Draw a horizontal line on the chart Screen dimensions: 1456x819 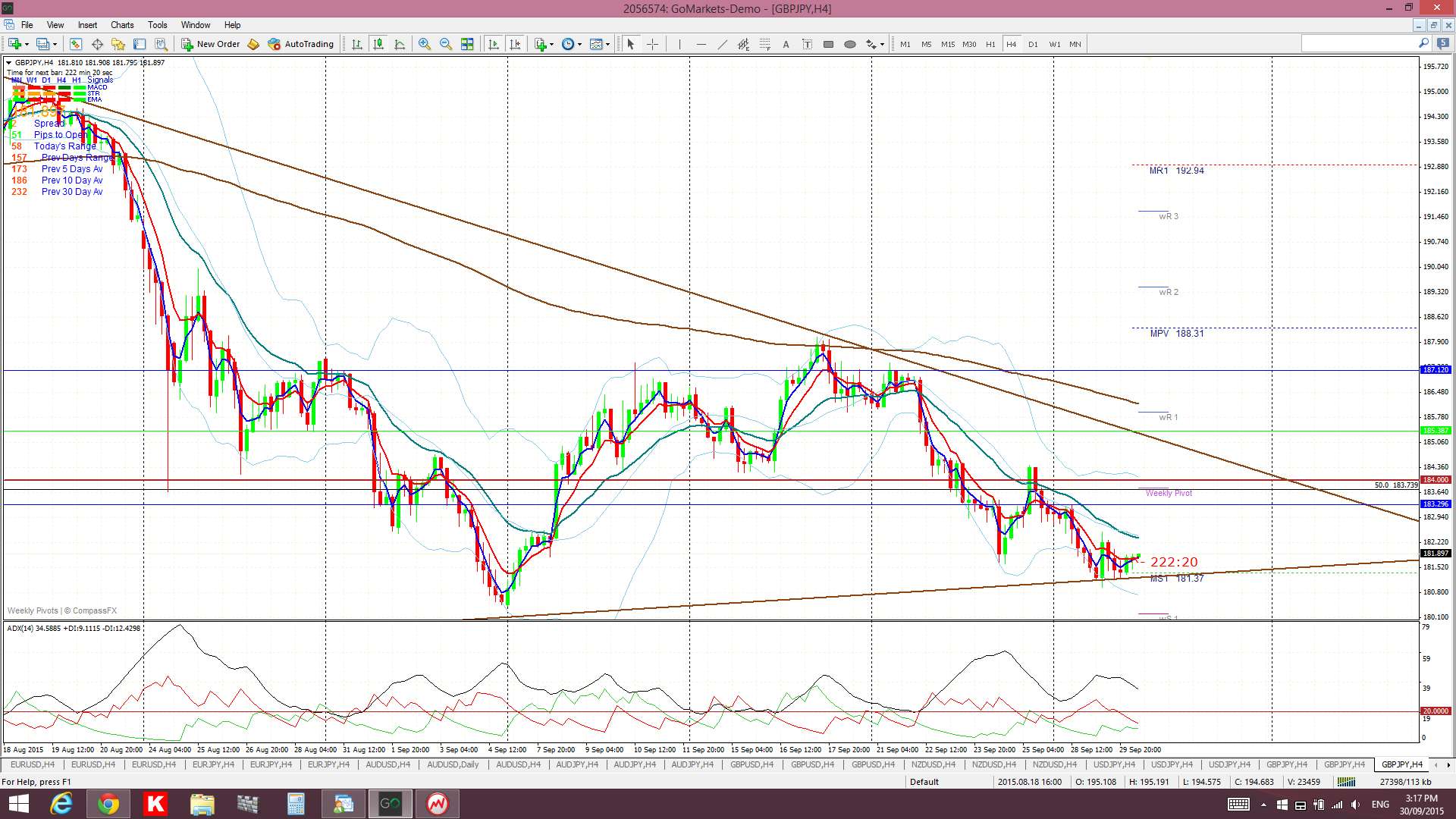click(x=701, y=44)
